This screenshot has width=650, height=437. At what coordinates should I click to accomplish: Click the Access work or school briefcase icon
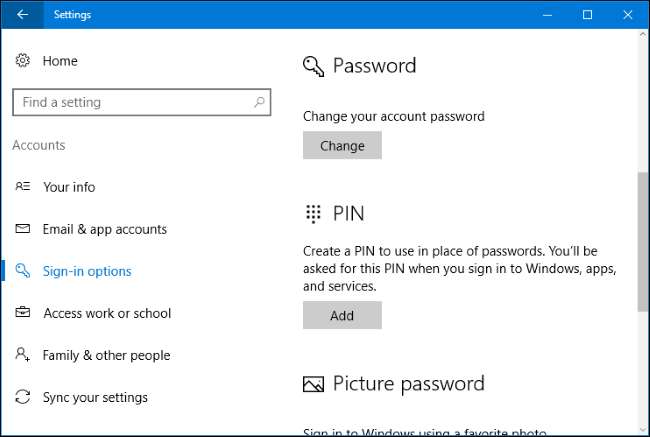pos(23,313)
